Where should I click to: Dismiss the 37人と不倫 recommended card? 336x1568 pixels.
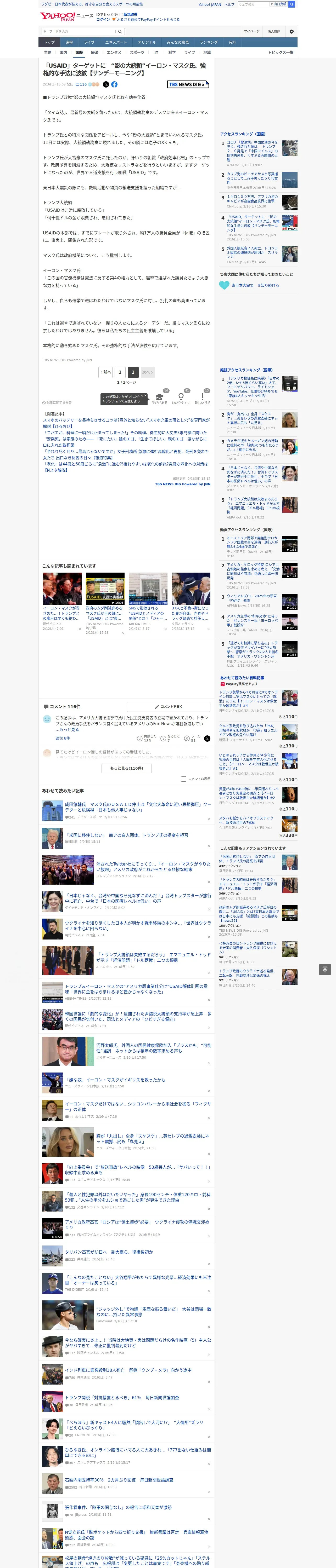(208, 629)
